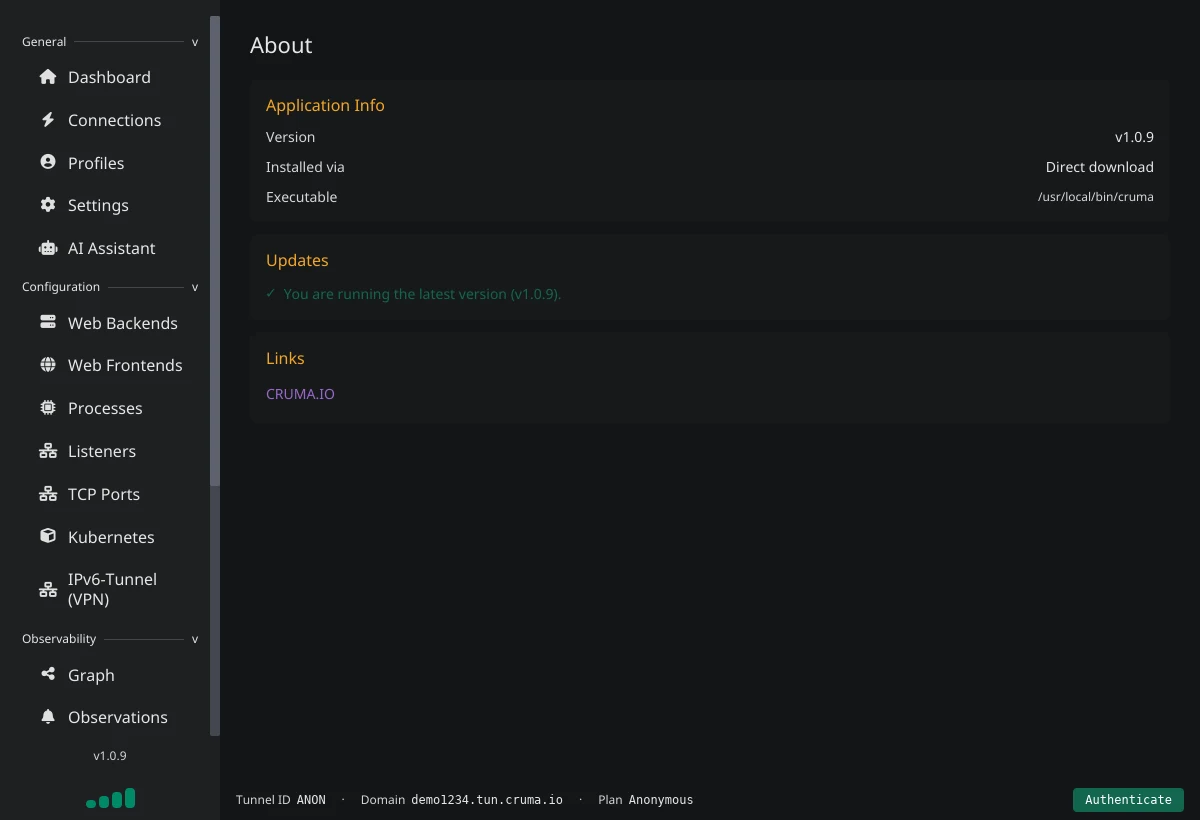This screenshot has width=1200, height=820.
Task: Click the Listeners network icon
Action: pyautogui.click(x=48, y=451)
